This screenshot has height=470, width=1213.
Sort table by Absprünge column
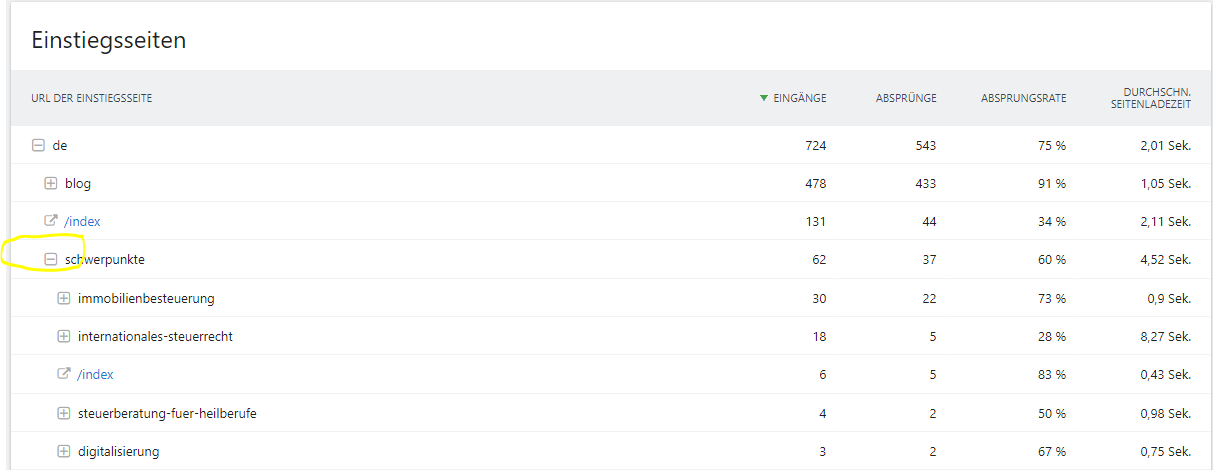906,98
